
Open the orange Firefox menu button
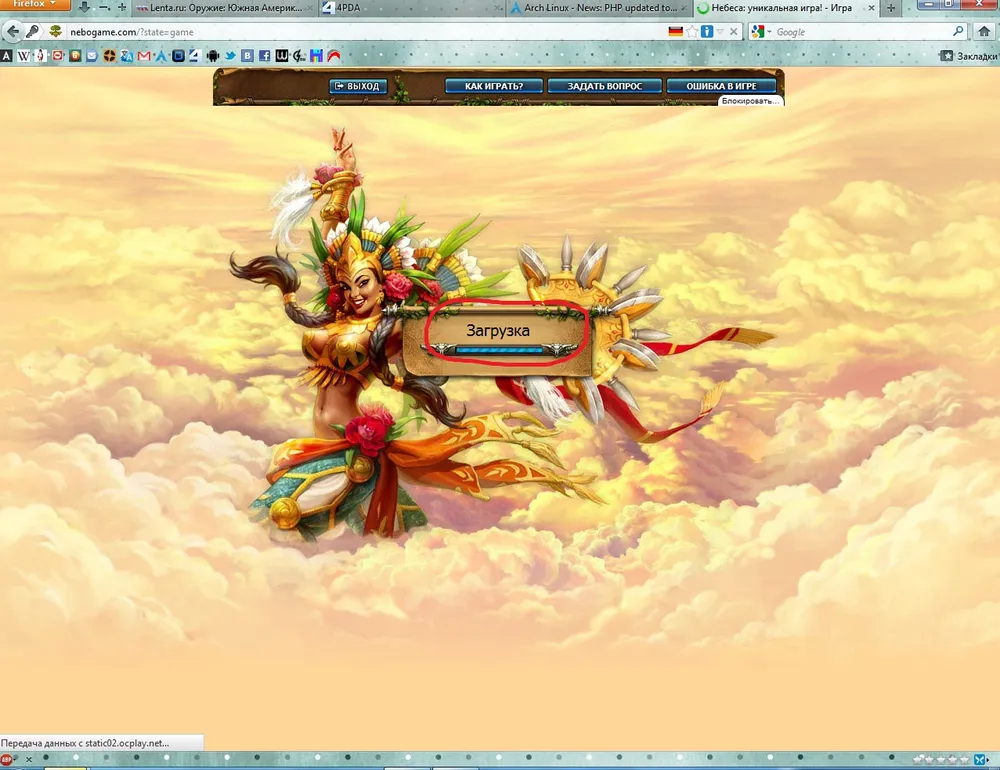34,4
